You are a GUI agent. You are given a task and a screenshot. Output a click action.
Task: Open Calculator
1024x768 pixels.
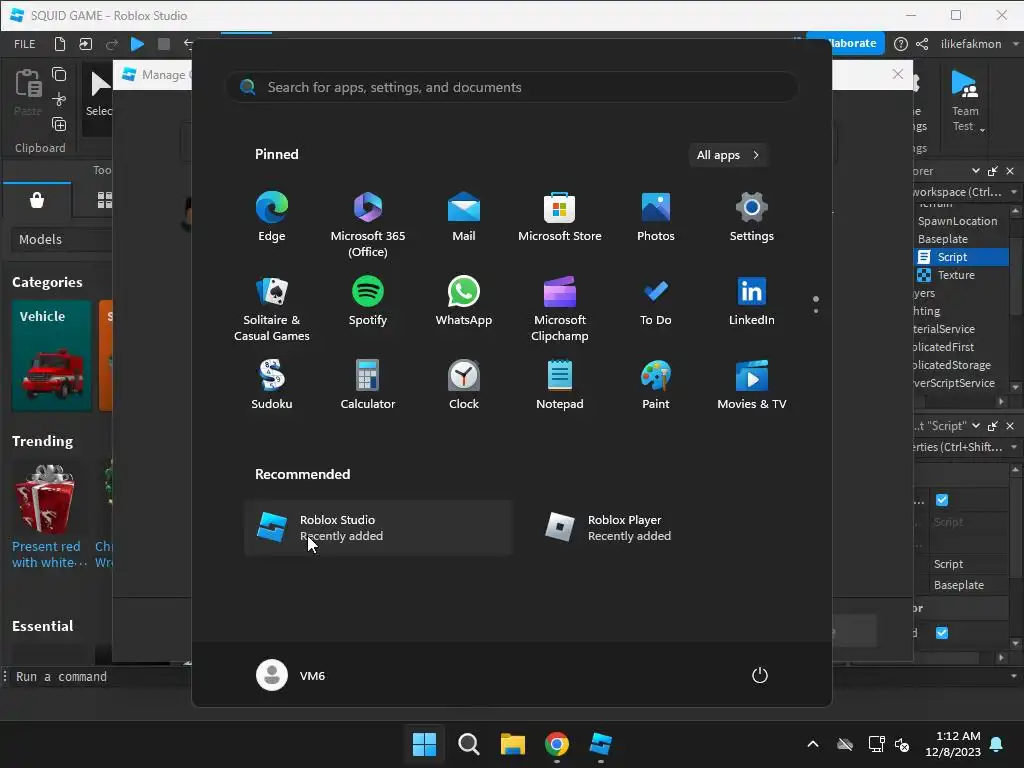click(368, 385)
